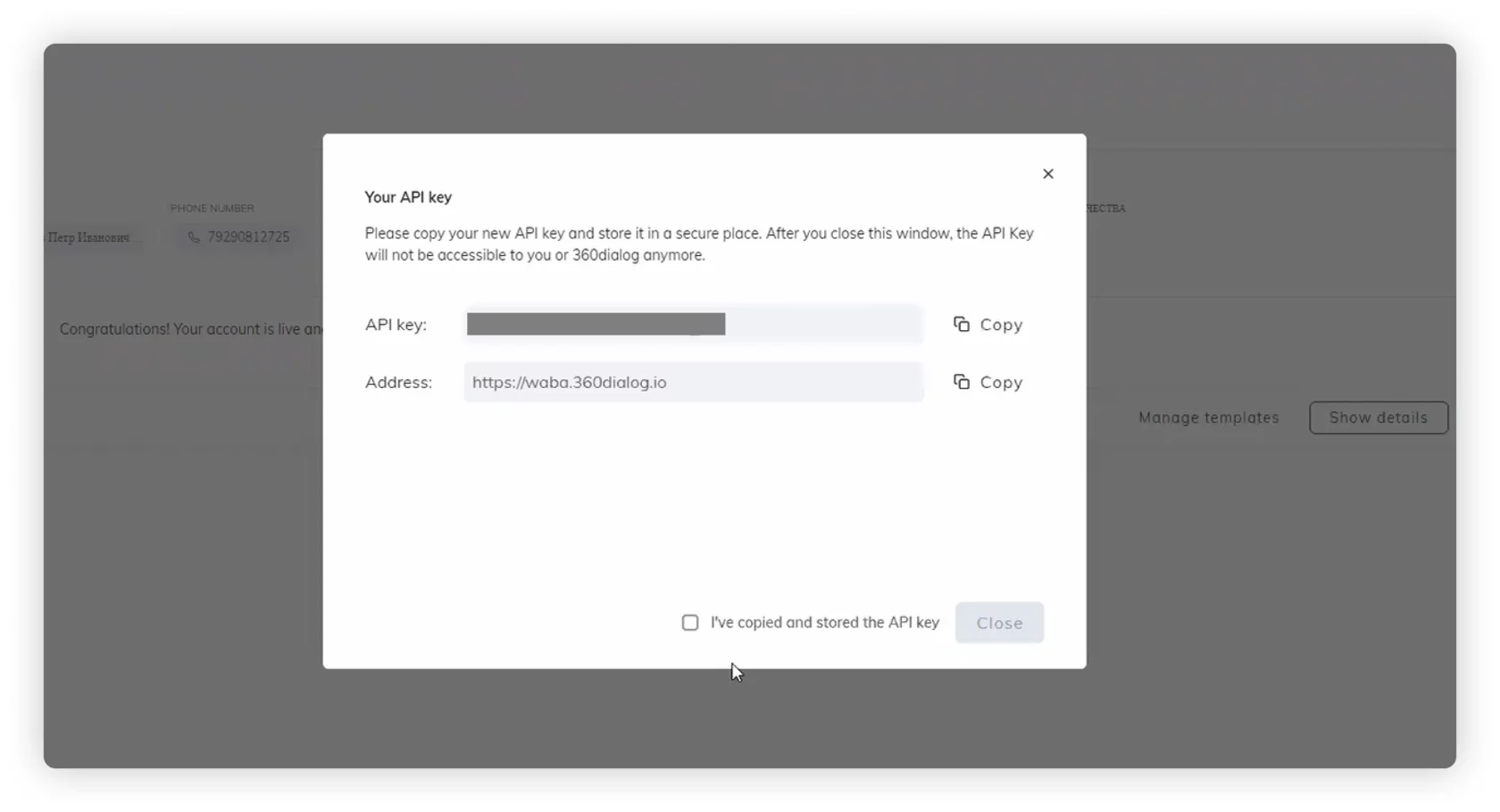Click the PHONE NUMBER column label

point(212,208)
